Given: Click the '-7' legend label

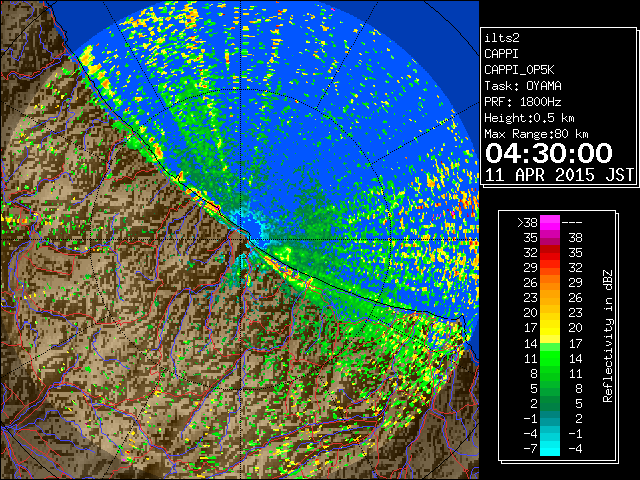Looking at the screenshot, I should (x=530, y=449).
